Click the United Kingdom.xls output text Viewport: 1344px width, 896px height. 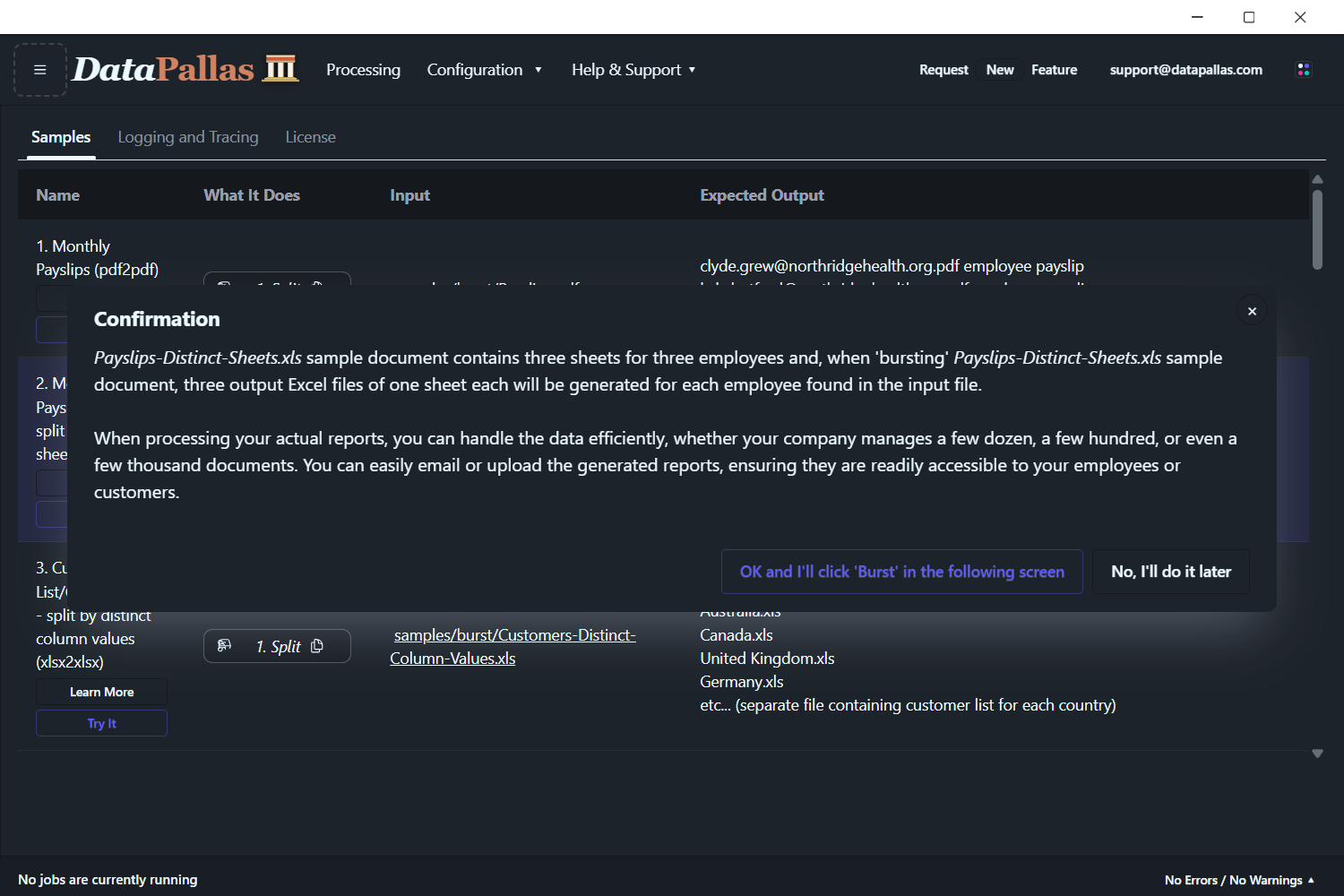(767, 659)
